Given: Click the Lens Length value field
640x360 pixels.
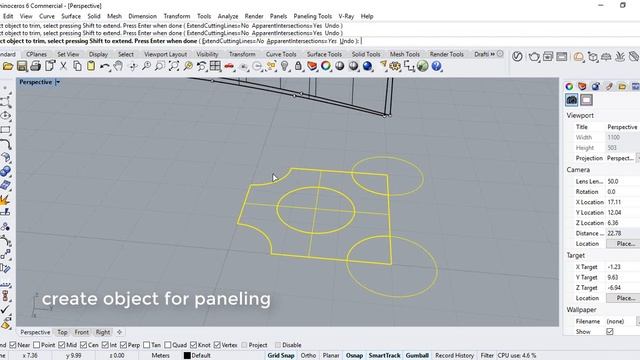Looking at the screenshot, I should 622,181.
